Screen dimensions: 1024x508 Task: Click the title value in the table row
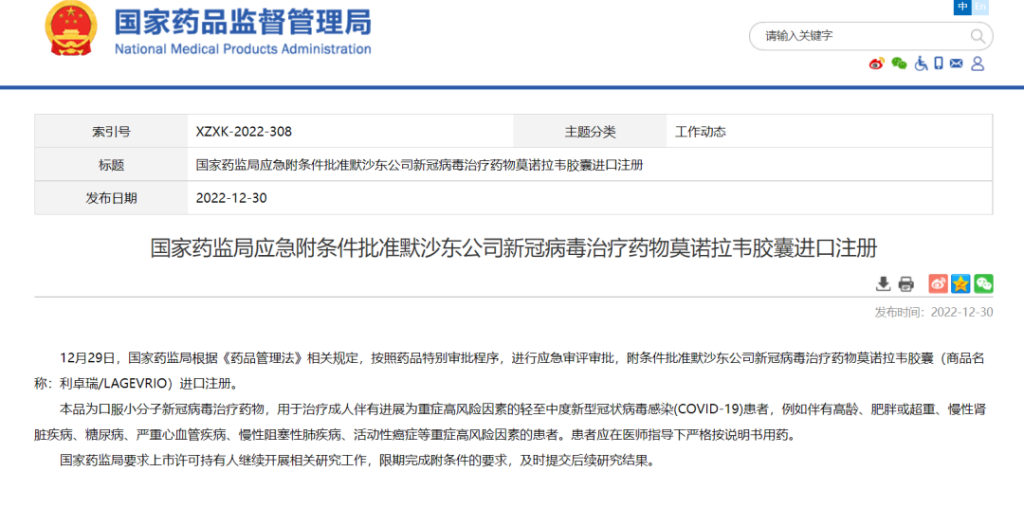coord(419,165)
